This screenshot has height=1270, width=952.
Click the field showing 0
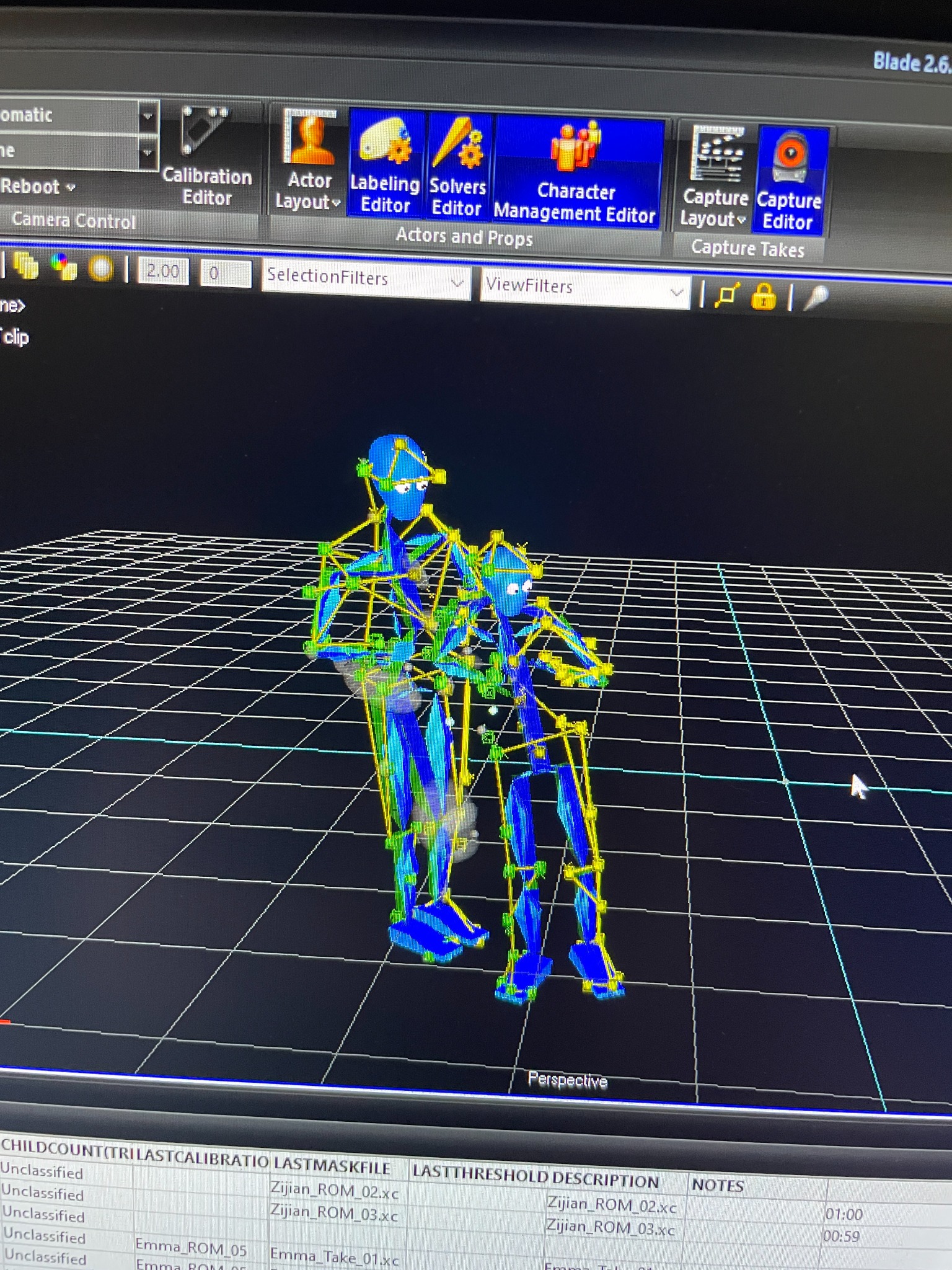coord(226,273)
